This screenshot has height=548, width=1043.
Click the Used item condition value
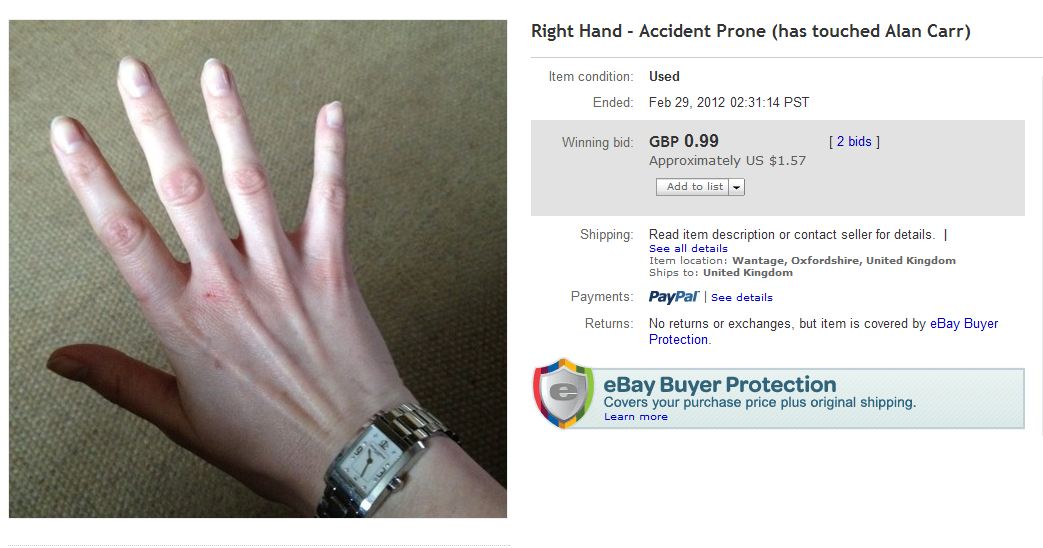pos(664,76)
